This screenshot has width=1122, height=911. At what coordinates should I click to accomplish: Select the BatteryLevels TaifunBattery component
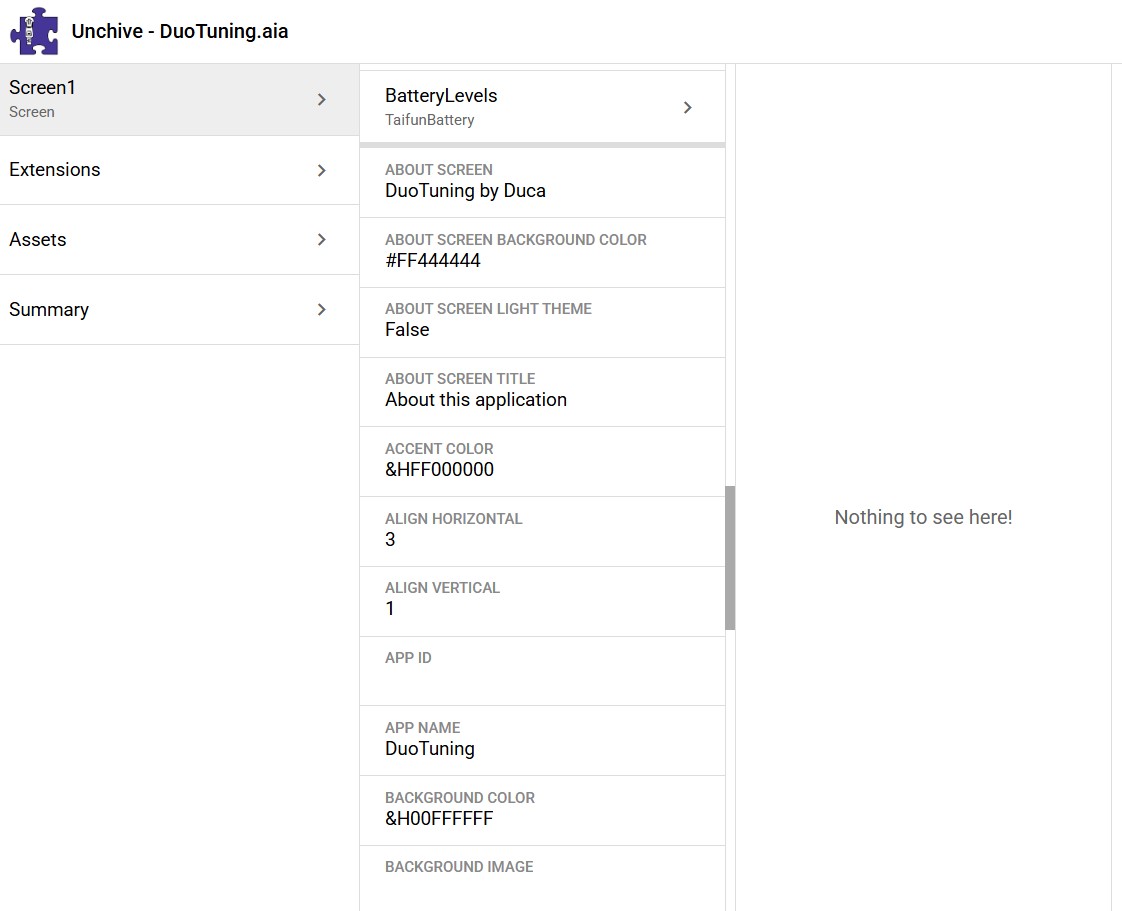pos(520,107)
